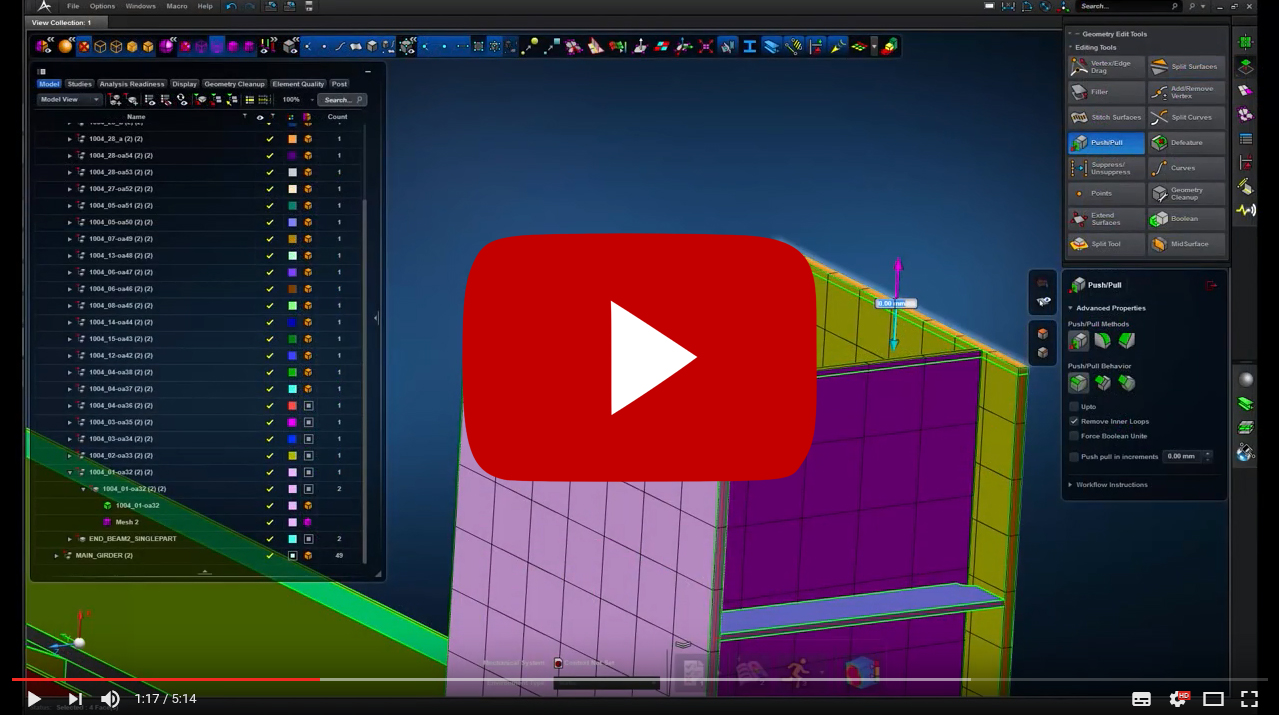Select the Extend Surfaces tool
This screenshot has width=1279, height=715.
[x=1106, y=219]
